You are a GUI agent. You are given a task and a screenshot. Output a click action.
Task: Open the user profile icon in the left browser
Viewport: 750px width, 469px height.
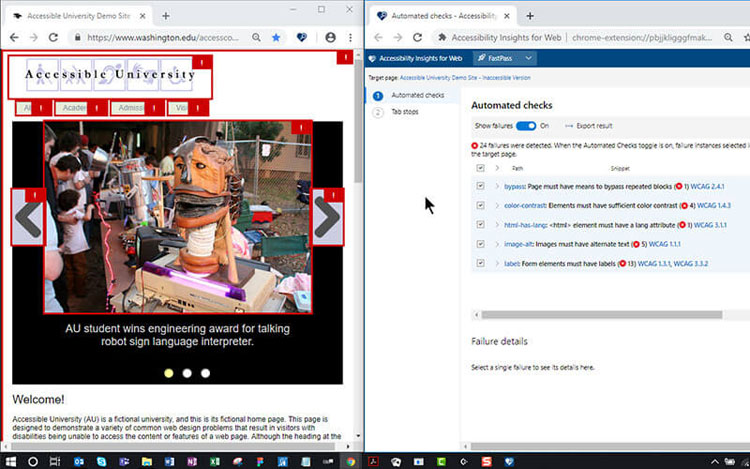pos(330,37)
